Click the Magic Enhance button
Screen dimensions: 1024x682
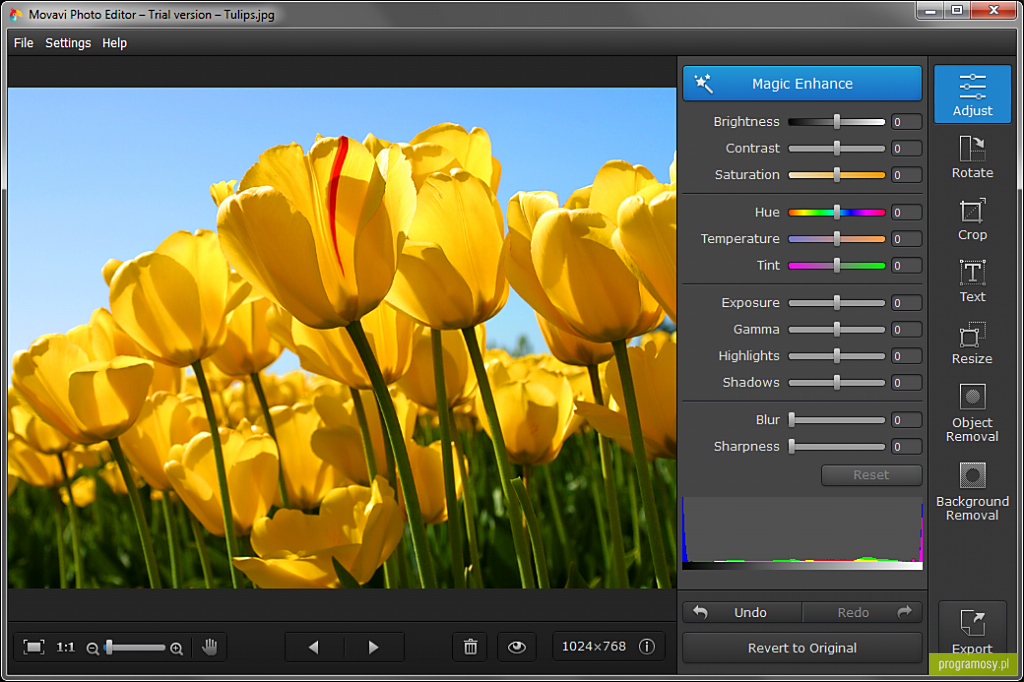click(802, 83)
